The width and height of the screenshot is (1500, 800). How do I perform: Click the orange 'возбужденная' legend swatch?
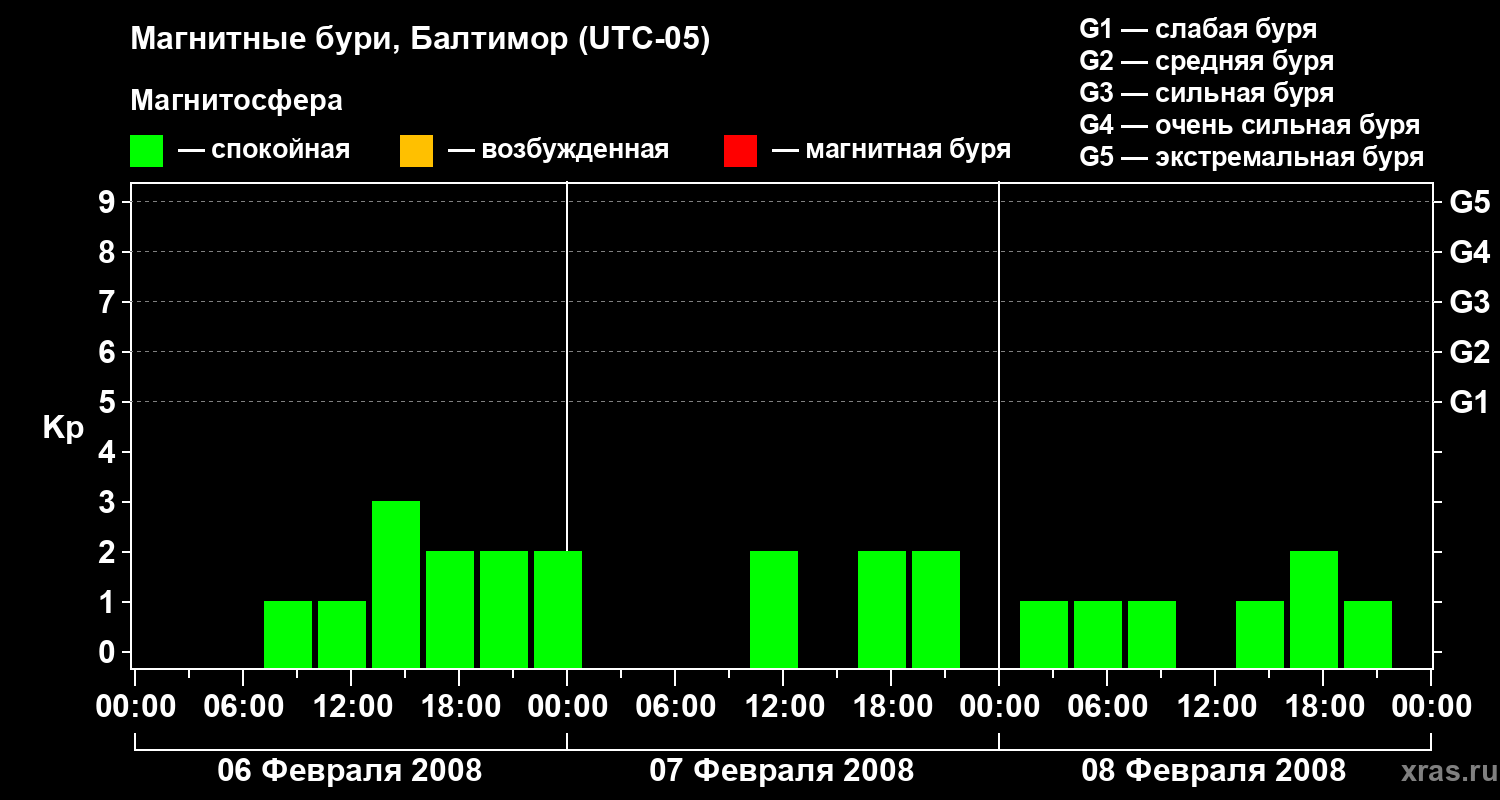pyautogui.click(x=416, y=151)
